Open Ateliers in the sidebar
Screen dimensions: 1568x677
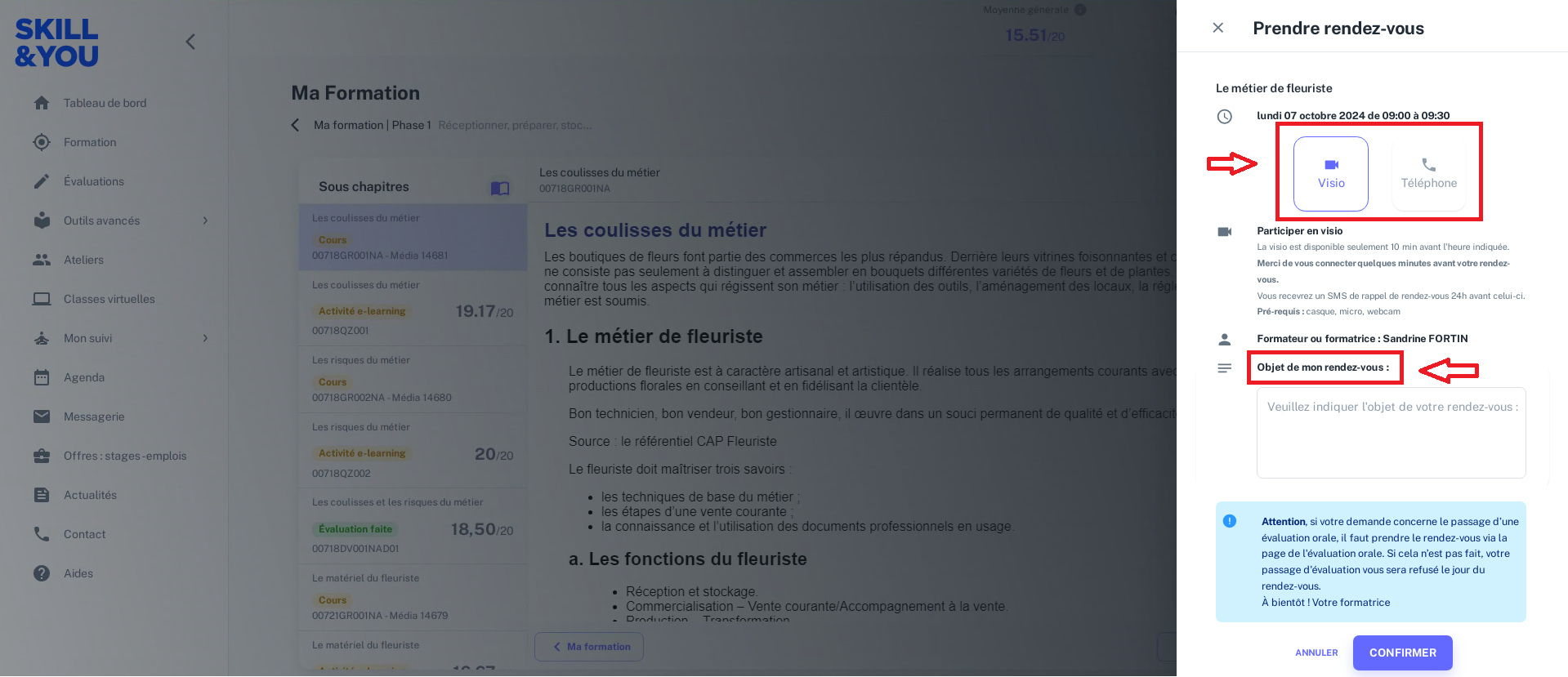[x=83, y=260]
